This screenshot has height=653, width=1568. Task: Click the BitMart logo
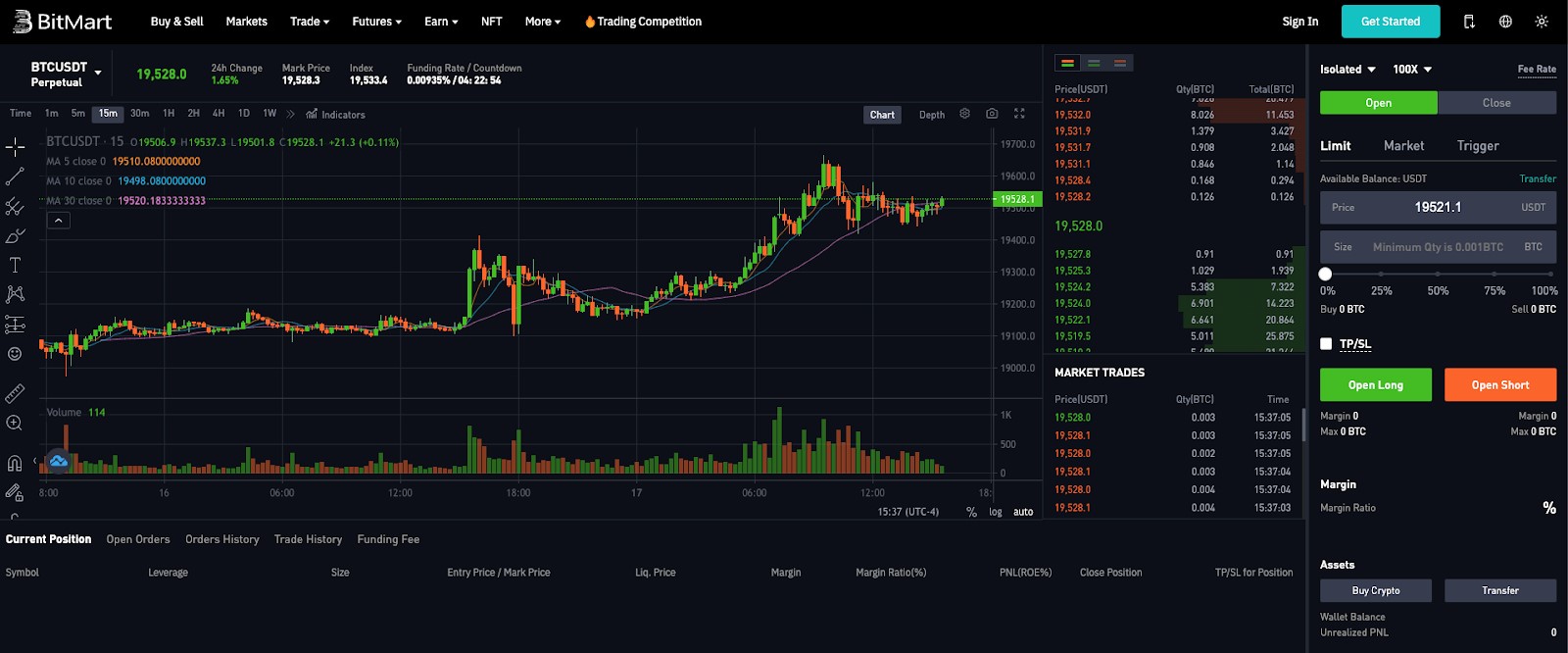[62, 21]
